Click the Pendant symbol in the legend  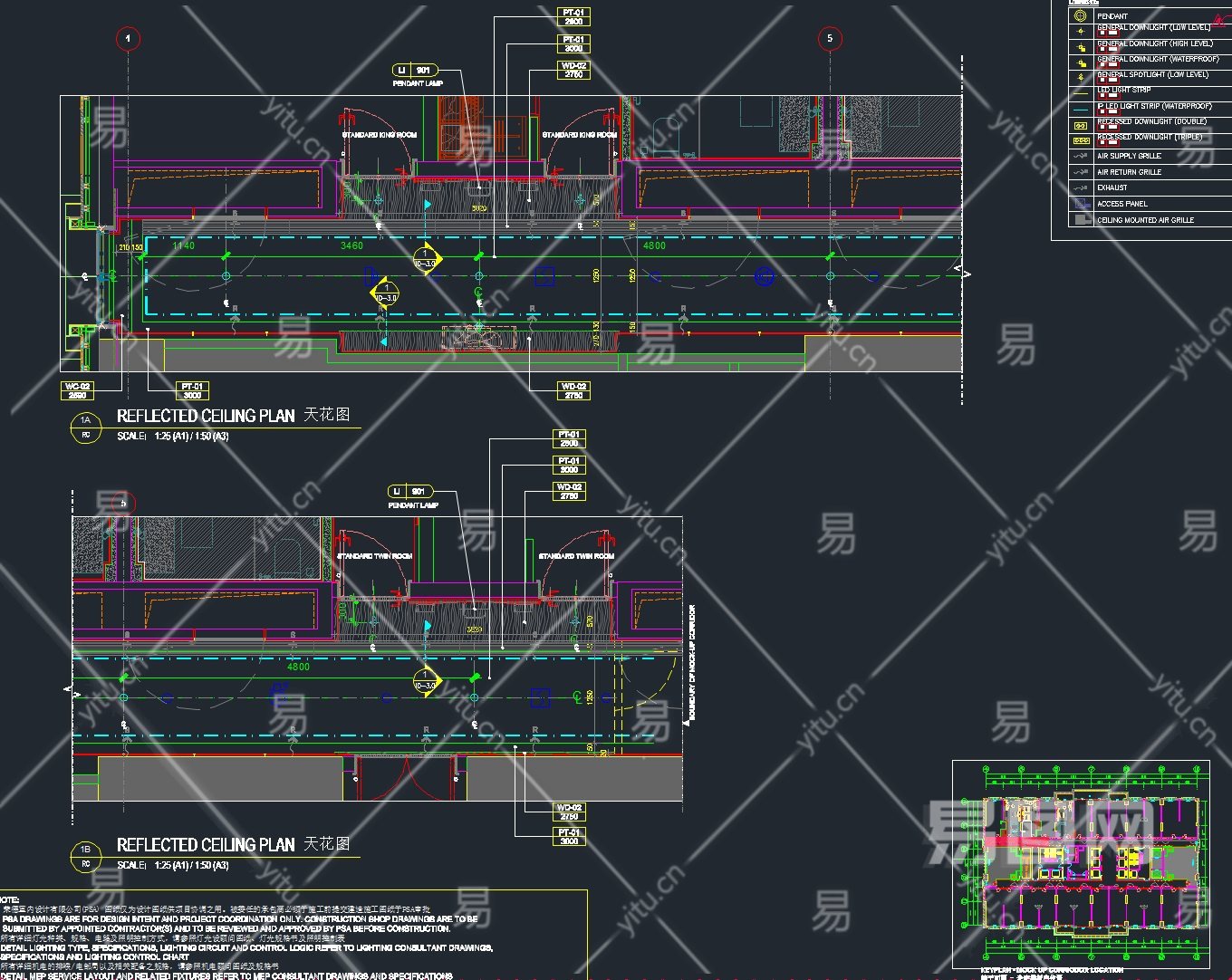click(1080, 15)
